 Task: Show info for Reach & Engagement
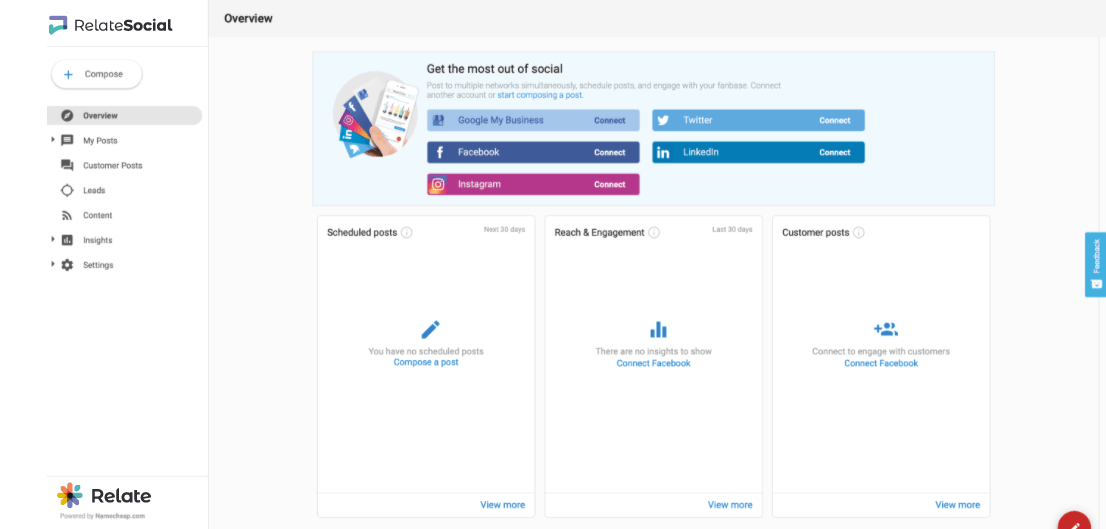click(x=654, y=233)
